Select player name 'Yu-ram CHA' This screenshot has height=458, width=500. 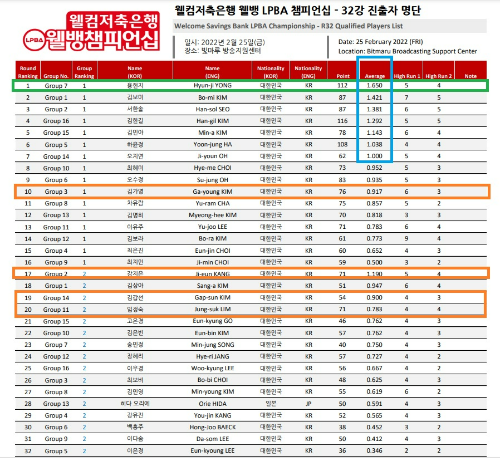[x=212, y=203]
